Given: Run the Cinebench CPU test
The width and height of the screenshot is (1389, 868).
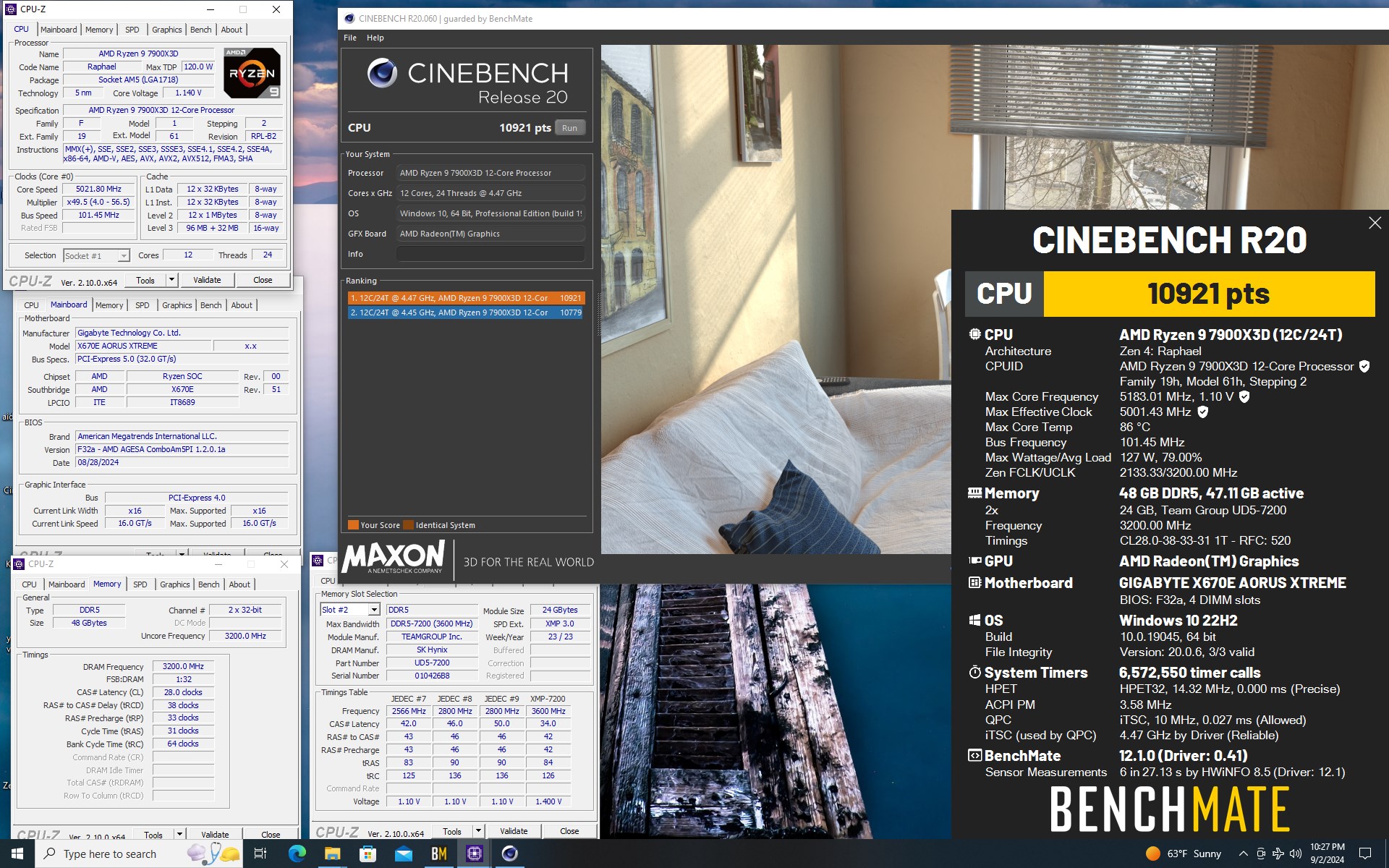Looking at the screenshot, I should coord(570,128).
